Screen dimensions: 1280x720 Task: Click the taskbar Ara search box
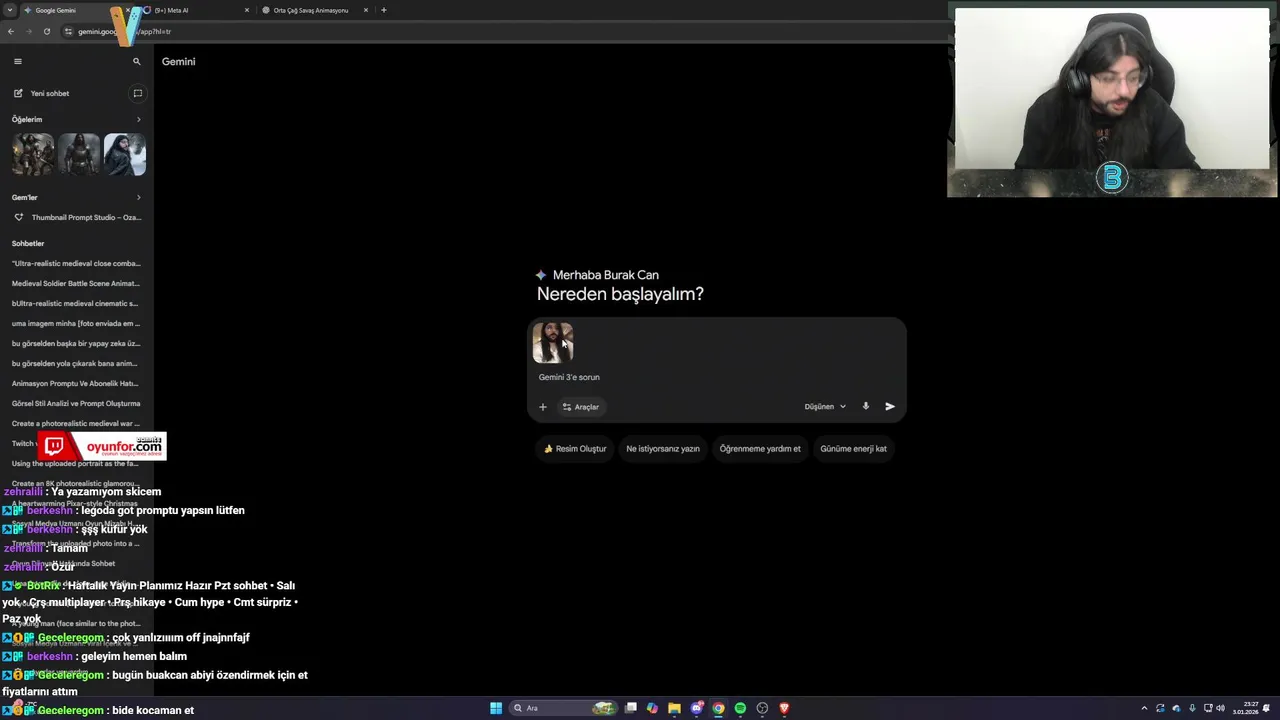pos(563,708)
